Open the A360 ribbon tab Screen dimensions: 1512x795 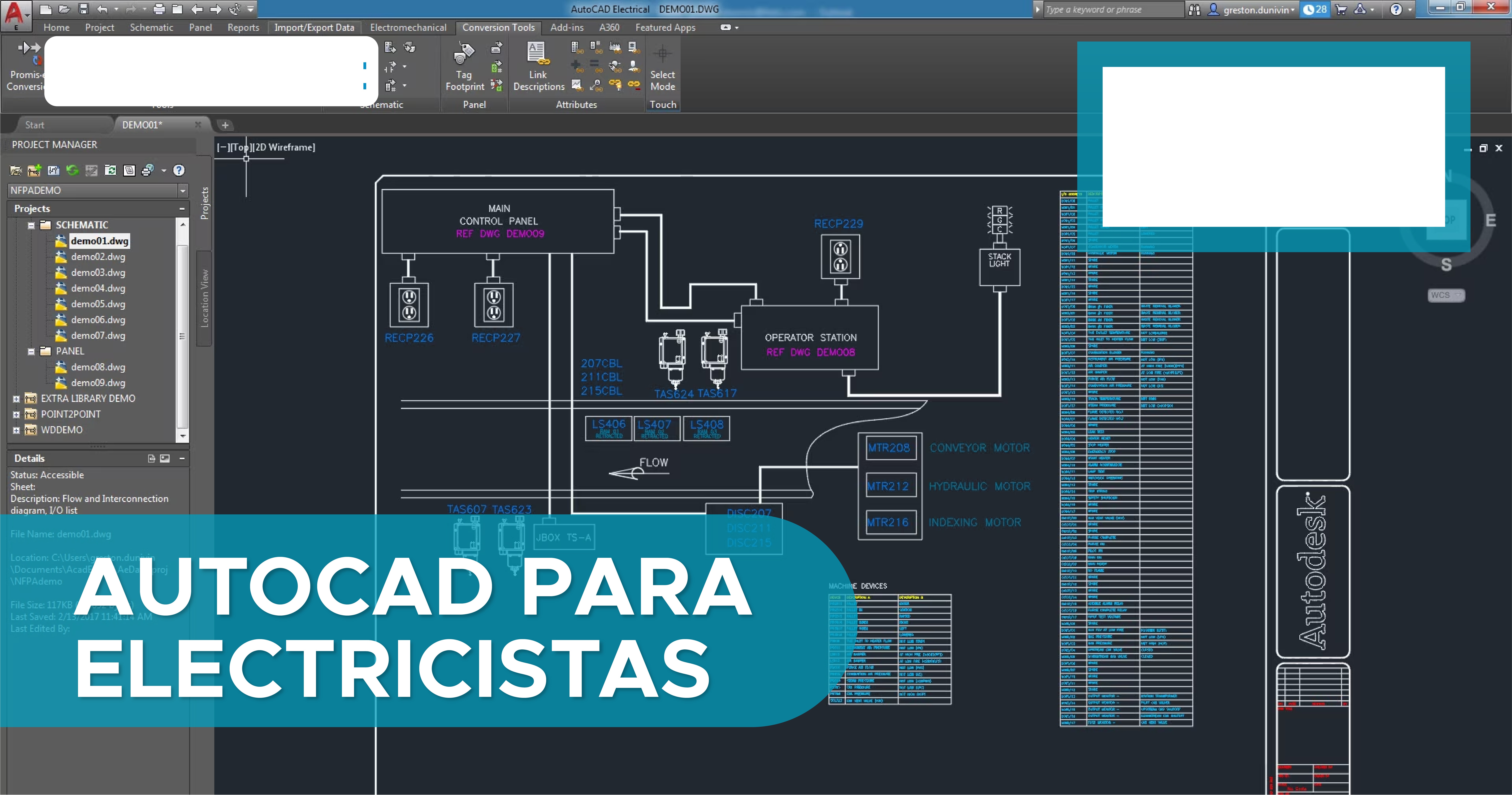(609, 28)
